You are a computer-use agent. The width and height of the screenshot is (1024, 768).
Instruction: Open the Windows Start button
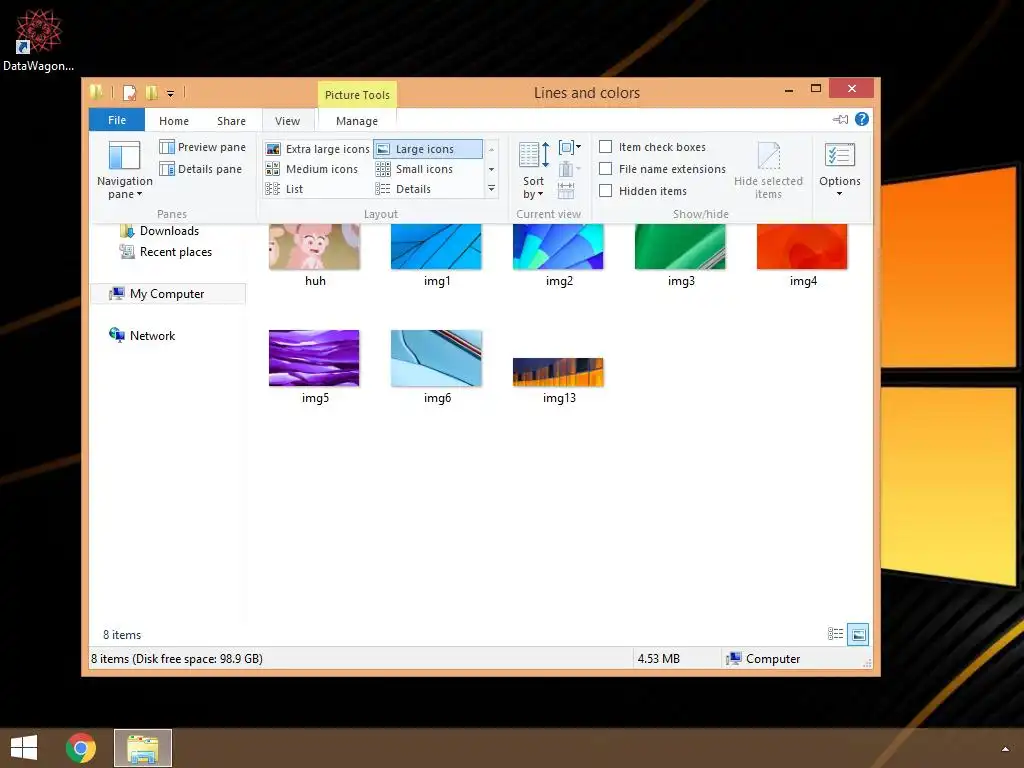[24, 748]
